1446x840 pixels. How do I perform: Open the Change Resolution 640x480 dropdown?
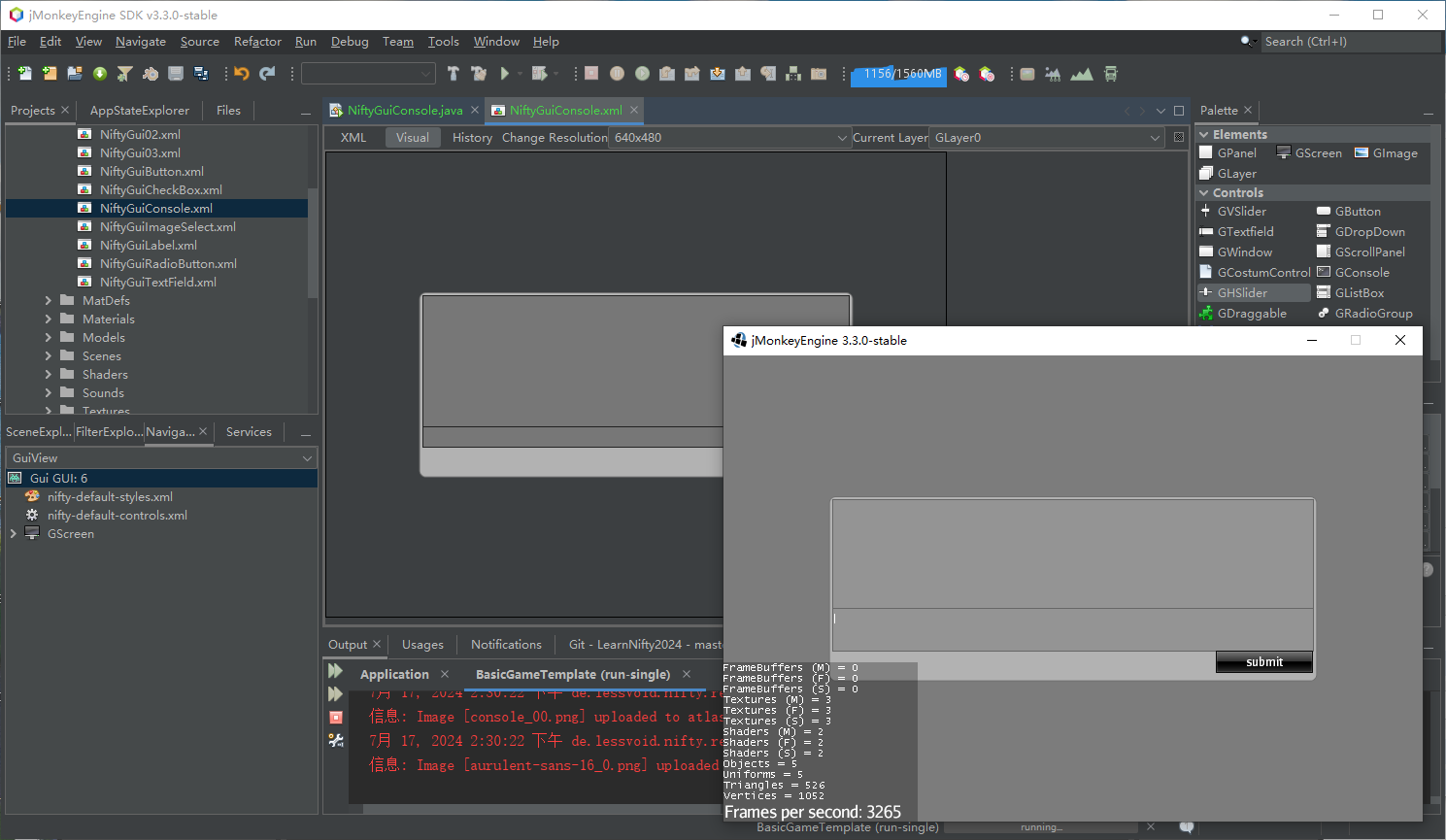[x=730, y=138]
